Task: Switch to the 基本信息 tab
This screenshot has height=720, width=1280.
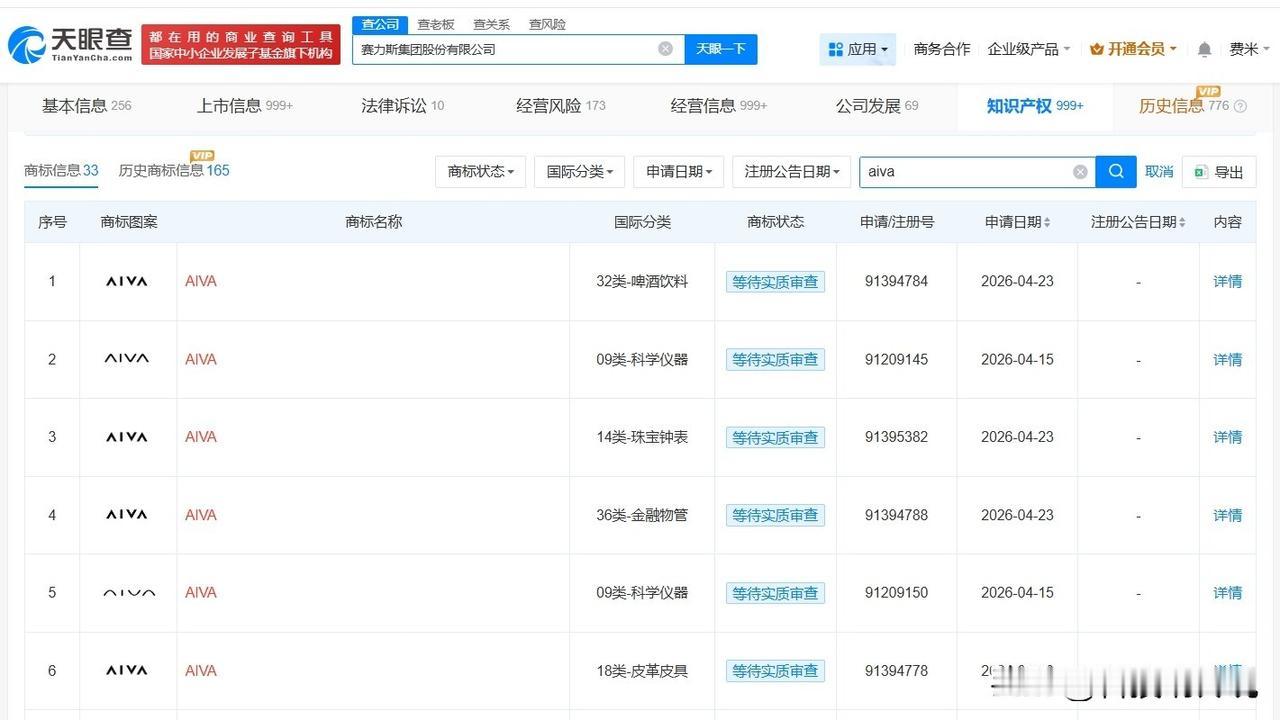Action: tap(86, 106)
